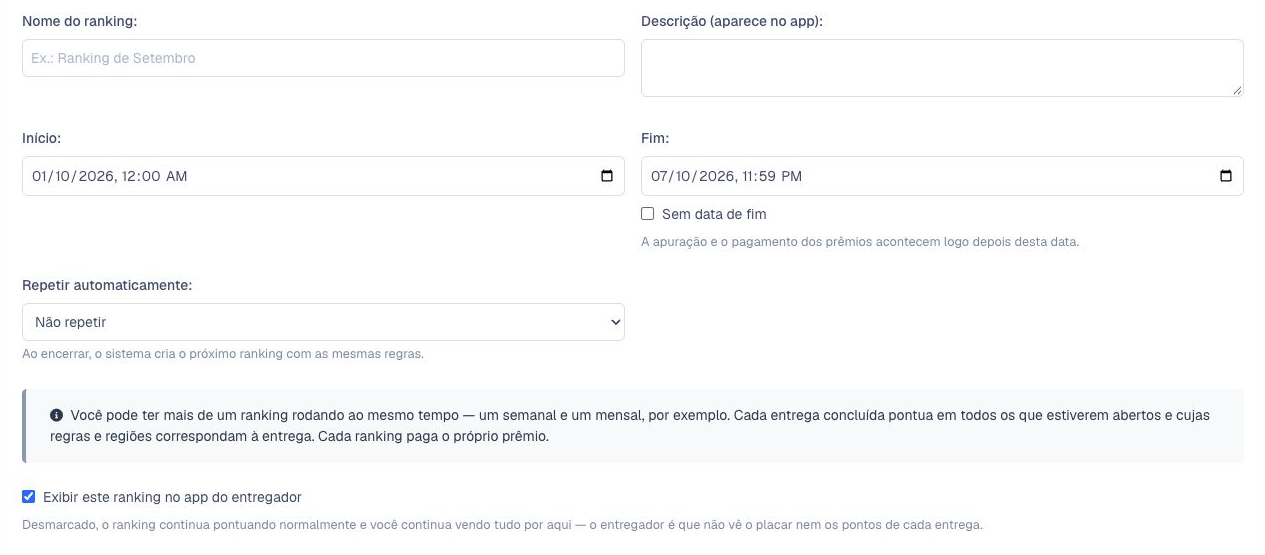1265x555 pixels.
Task: Click the Sem data de fim label
Action: pyautogui.click(x=714, y=214)
